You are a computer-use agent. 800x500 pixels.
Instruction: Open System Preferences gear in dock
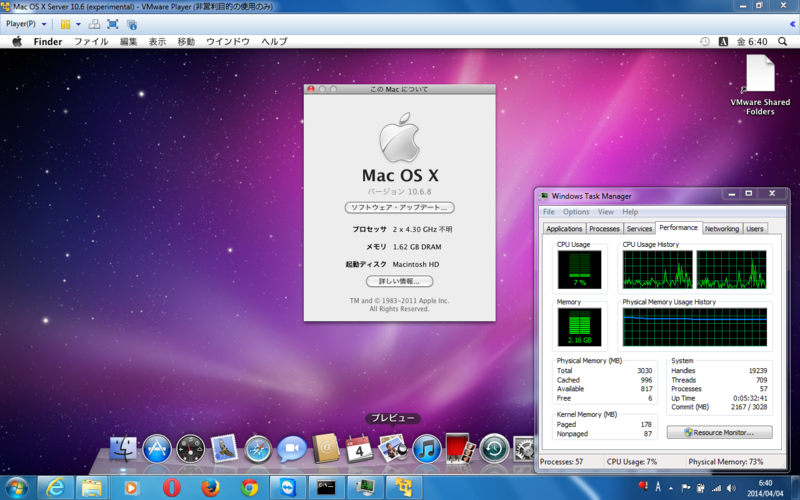point(523,449)
